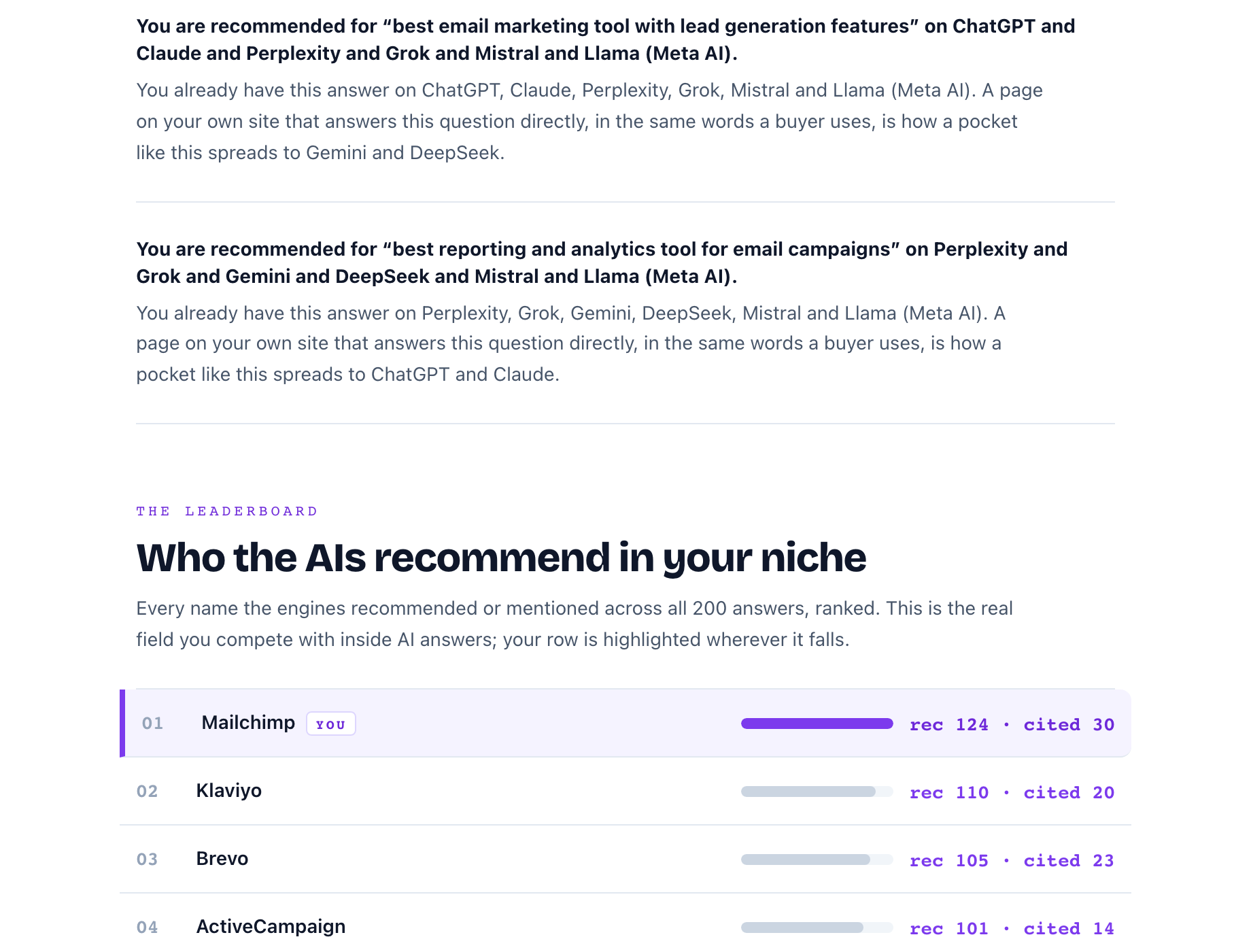Click Klaviyo's rec 110 cited 20 stats

pos(1012,793)
